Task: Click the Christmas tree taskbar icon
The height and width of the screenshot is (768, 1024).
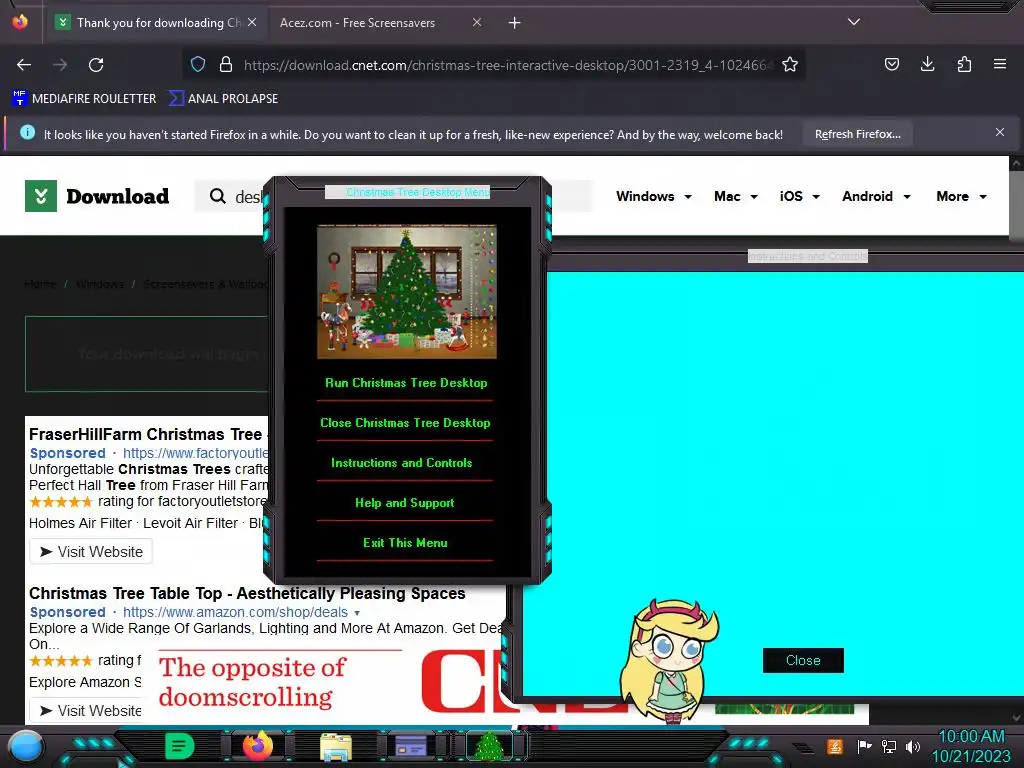Action: pos(490,746)
